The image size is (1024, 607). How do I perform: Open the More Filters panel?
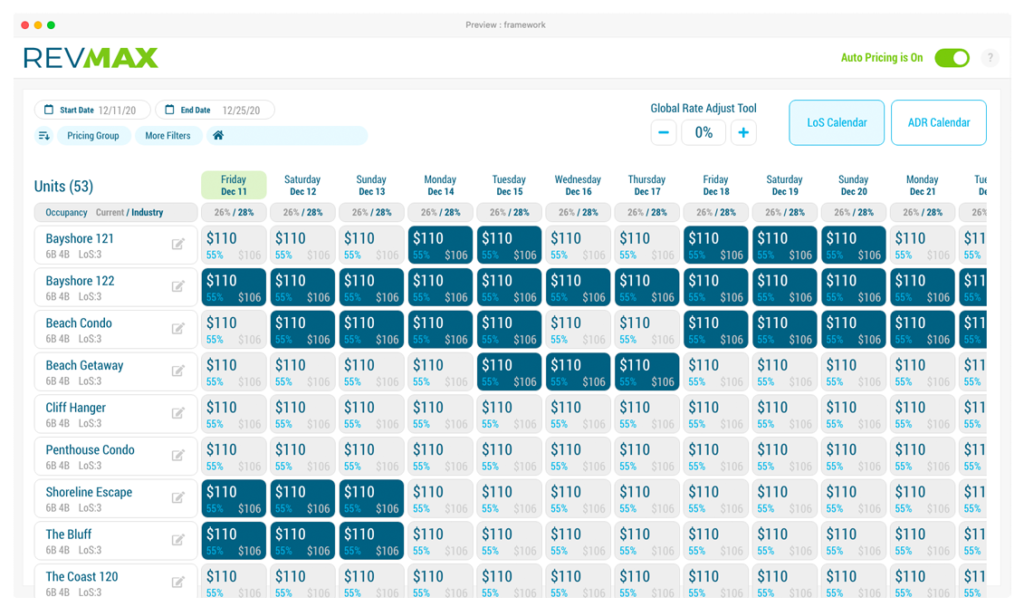coord(167,135)
